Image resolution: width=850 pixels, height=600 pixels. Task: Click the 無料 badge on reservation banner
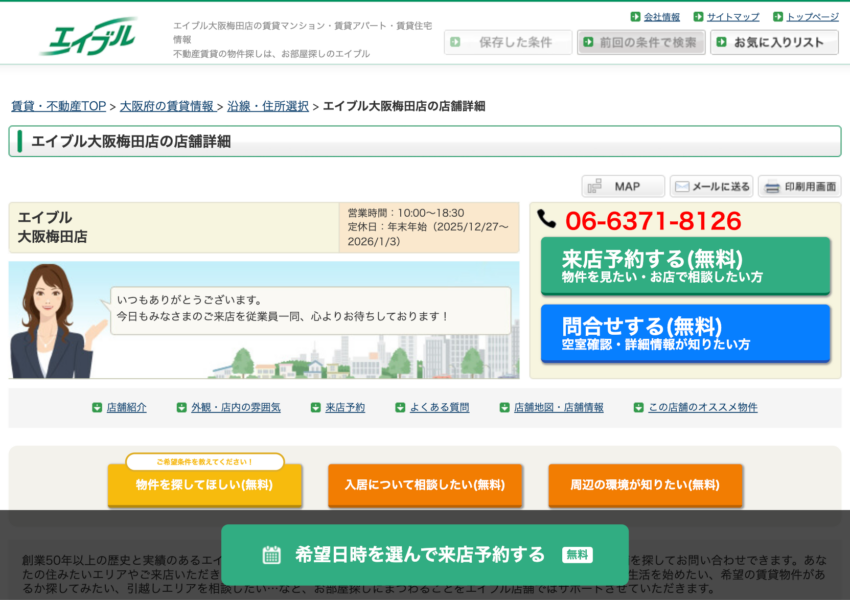point(577,555)
